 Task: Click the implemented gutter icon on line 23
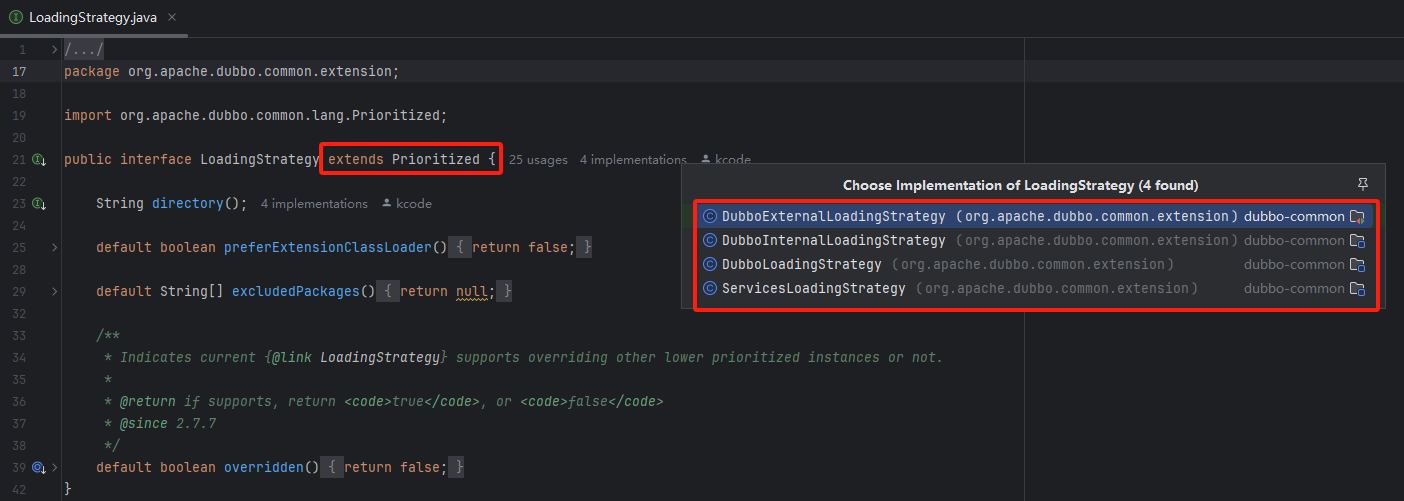coord(39,204)
